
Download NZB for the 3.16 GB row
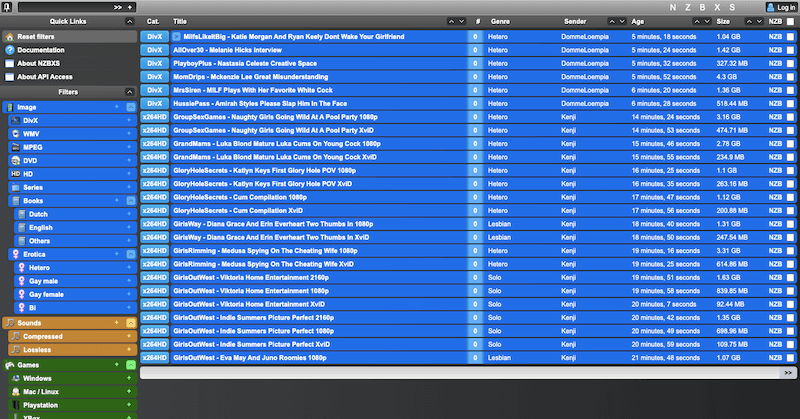(x=775, y=116)
